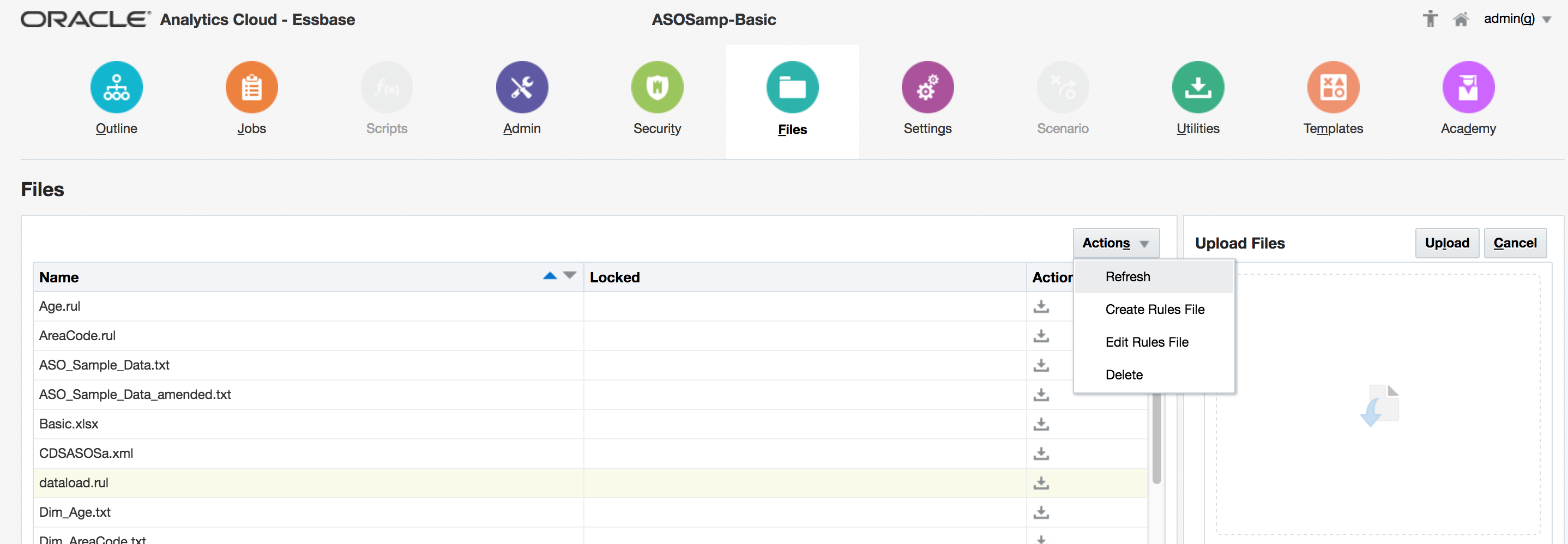Choose Create Rules File option
Image resolution: width=1568 pixels, height=544 pixels.
(x=1154, y=310)
